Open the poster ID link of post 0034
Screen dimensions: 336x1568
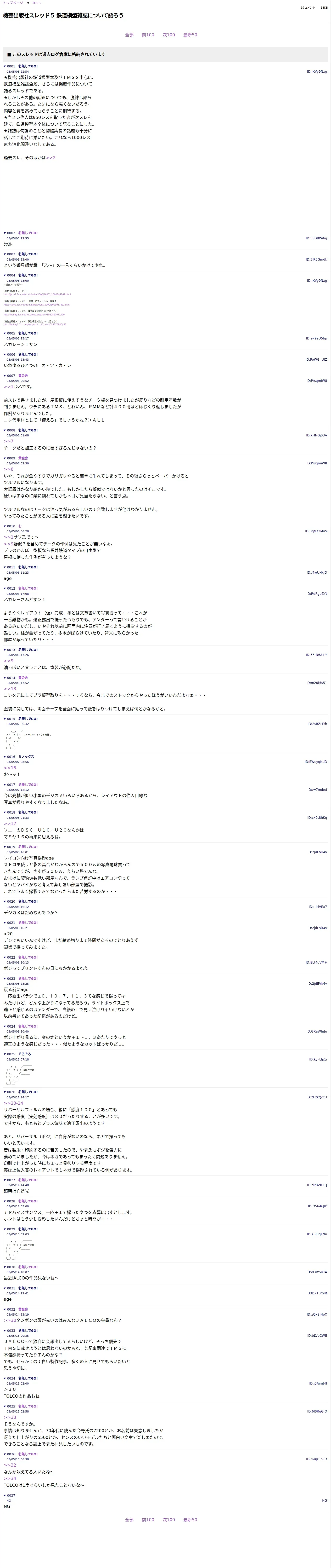click(318, 1383)
